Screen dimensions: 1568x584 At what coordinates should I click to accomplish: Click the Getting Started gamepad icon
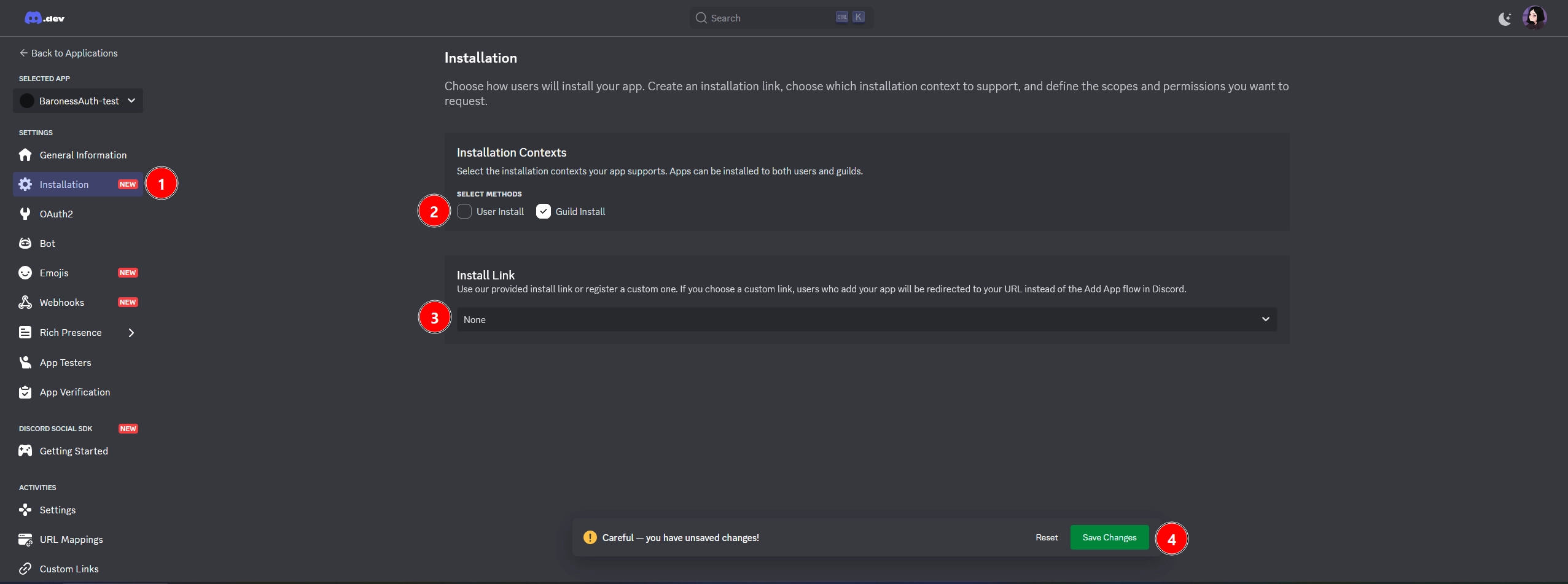pos(25,451)
